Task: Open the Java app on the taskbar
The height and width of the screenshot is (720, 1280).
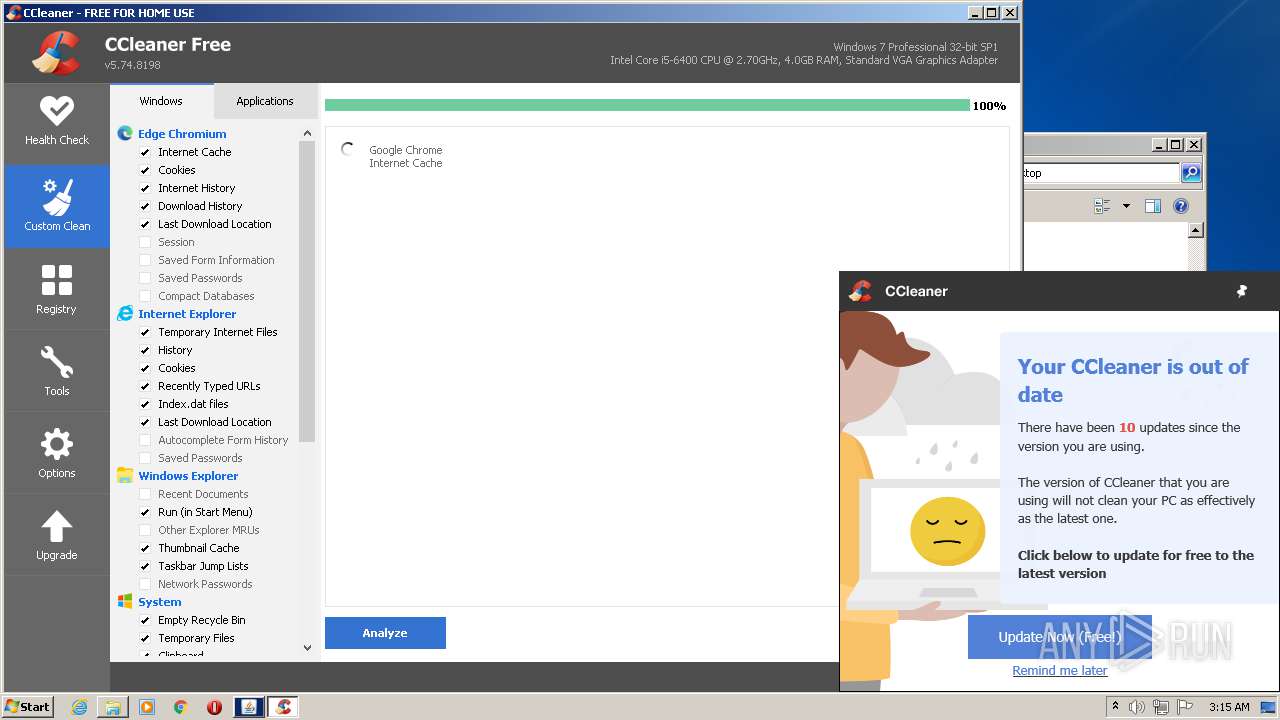Action: click(x=249, y=707)
